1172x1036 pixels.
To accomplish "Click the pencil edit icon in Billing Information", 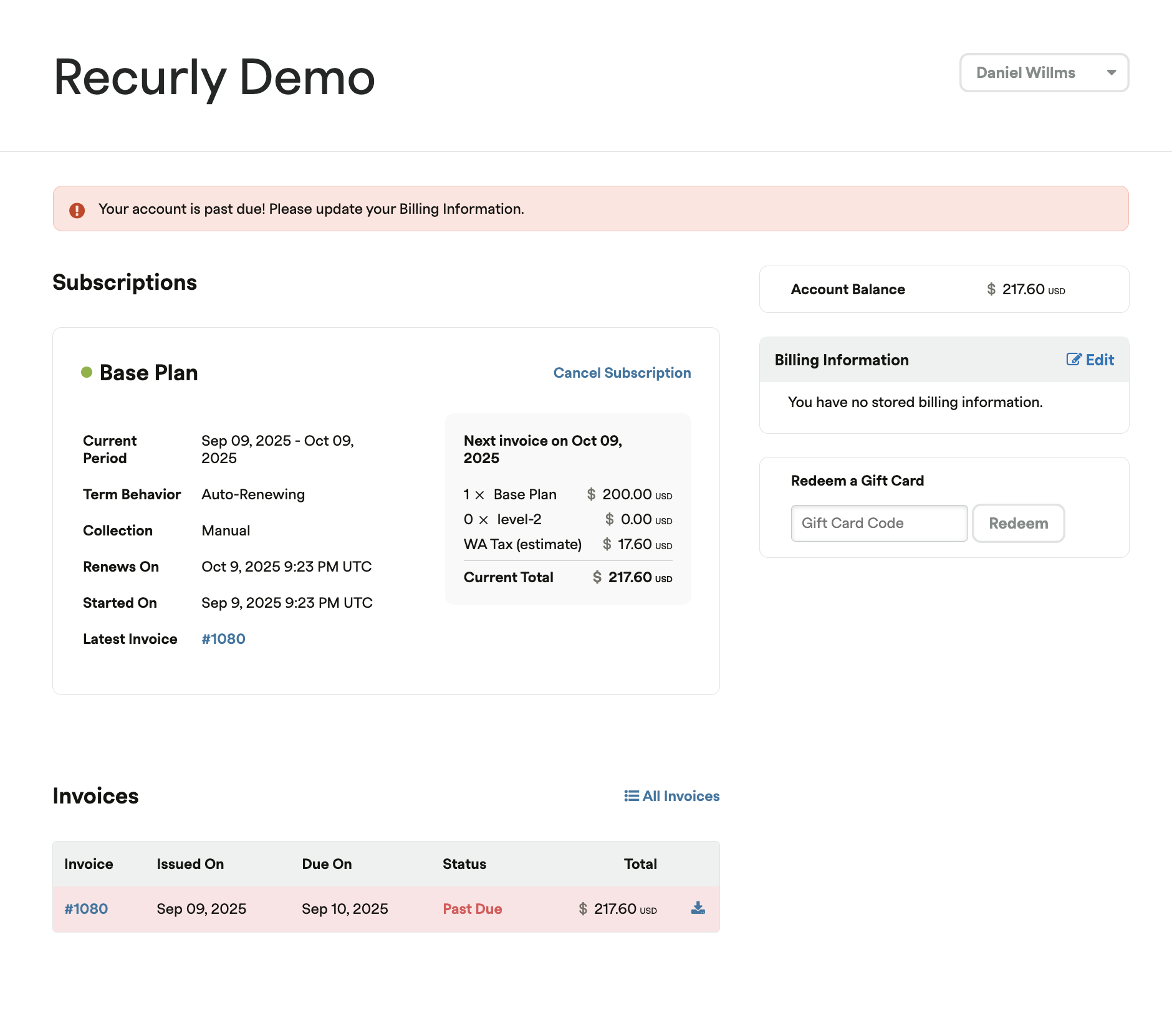I will coord(1074,359).
